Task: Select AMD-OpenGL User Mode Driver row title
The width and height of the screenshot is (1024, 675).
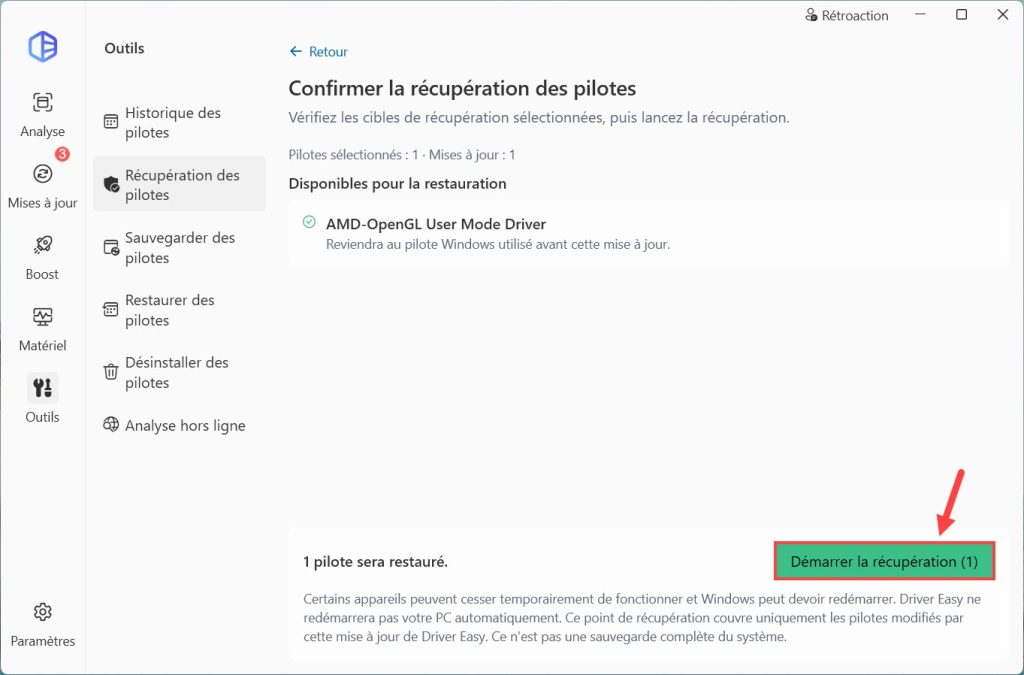Action: [436, 224]
